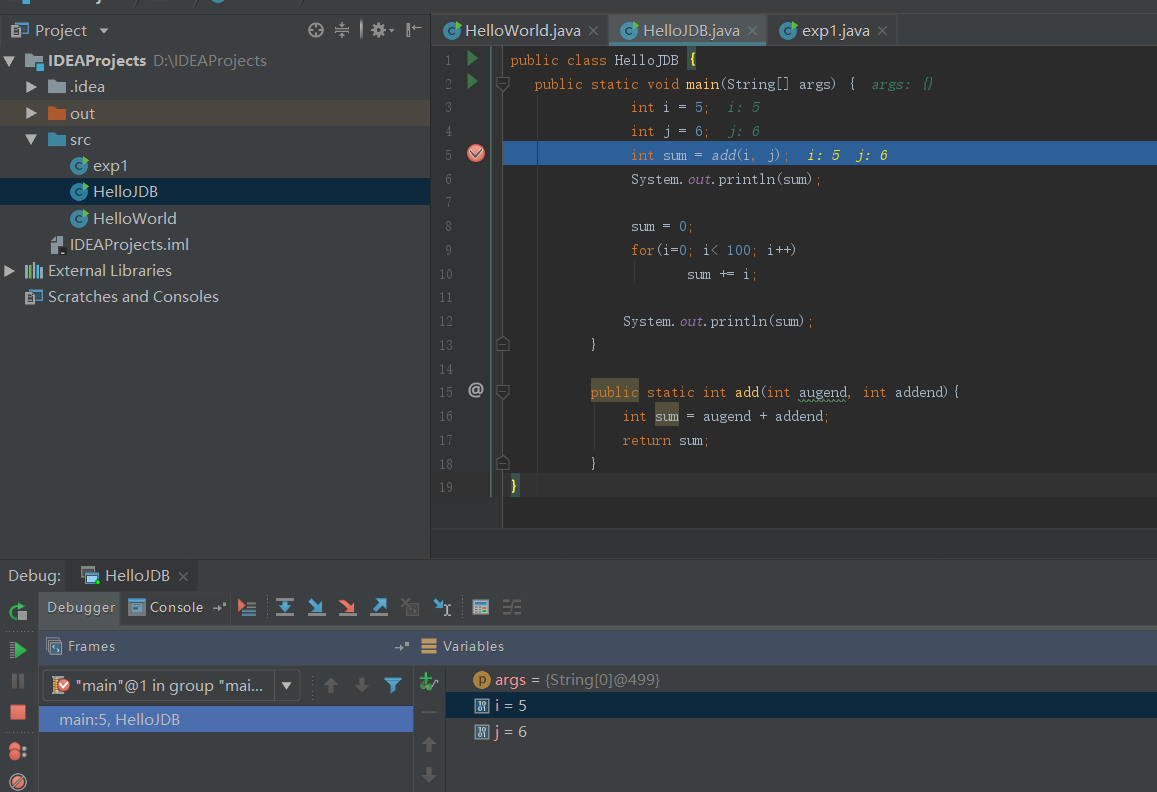
Task: Open thread selector dropdown
Action: coord(286,686)
